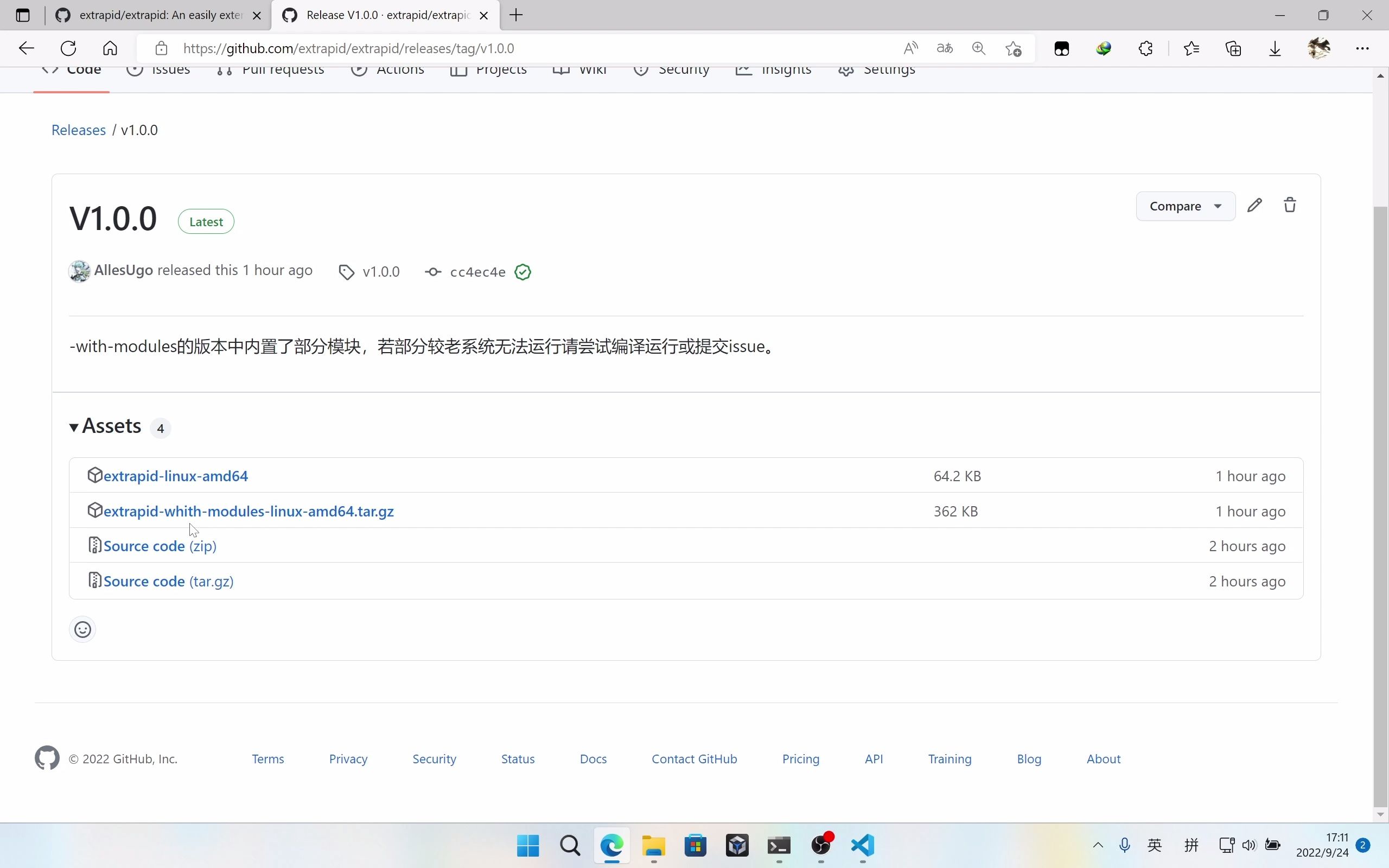Screen dimensions: 1389x868
Task: Edit the release with the pencil icon
Action: pos(1254,205)
